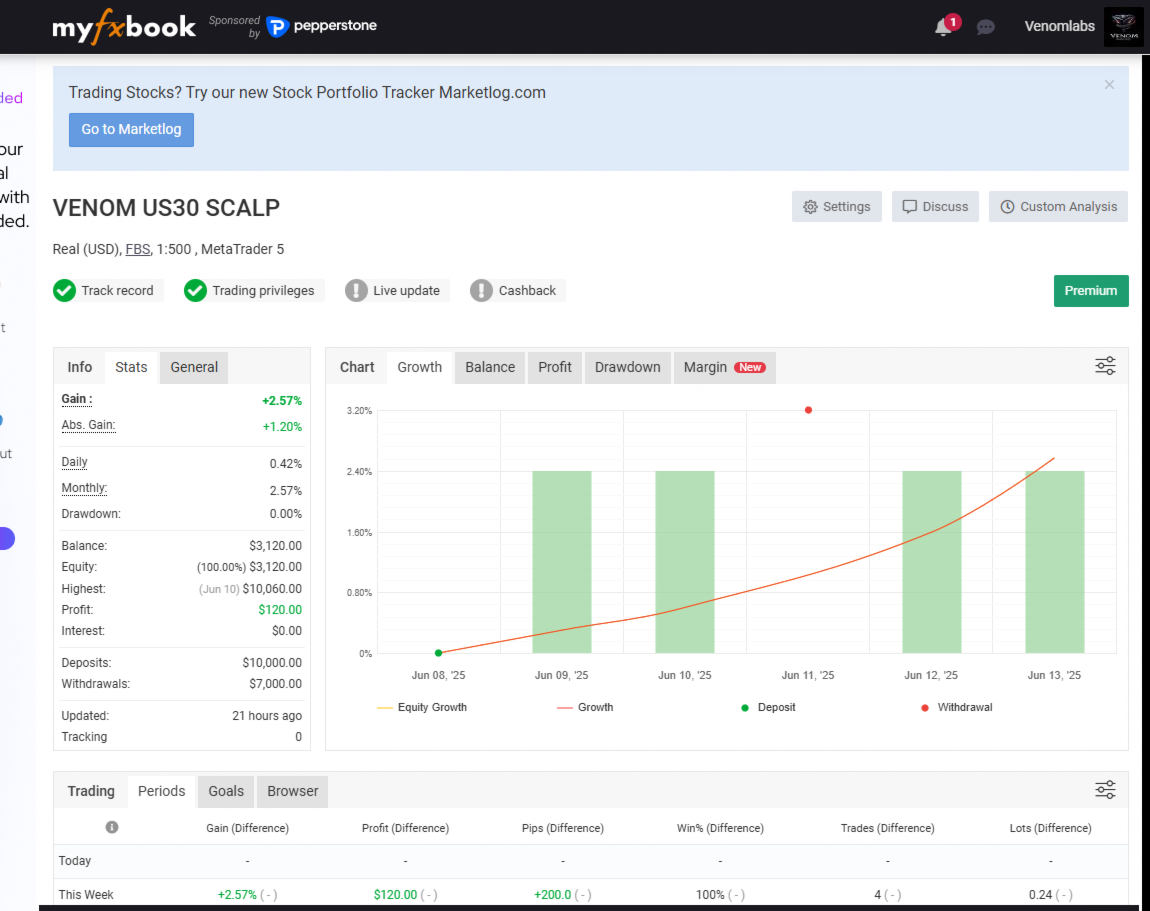Switch to the Drawdown chart tab
The width and height of the screenshot is (1150, 911).
[x=627, y=367]
